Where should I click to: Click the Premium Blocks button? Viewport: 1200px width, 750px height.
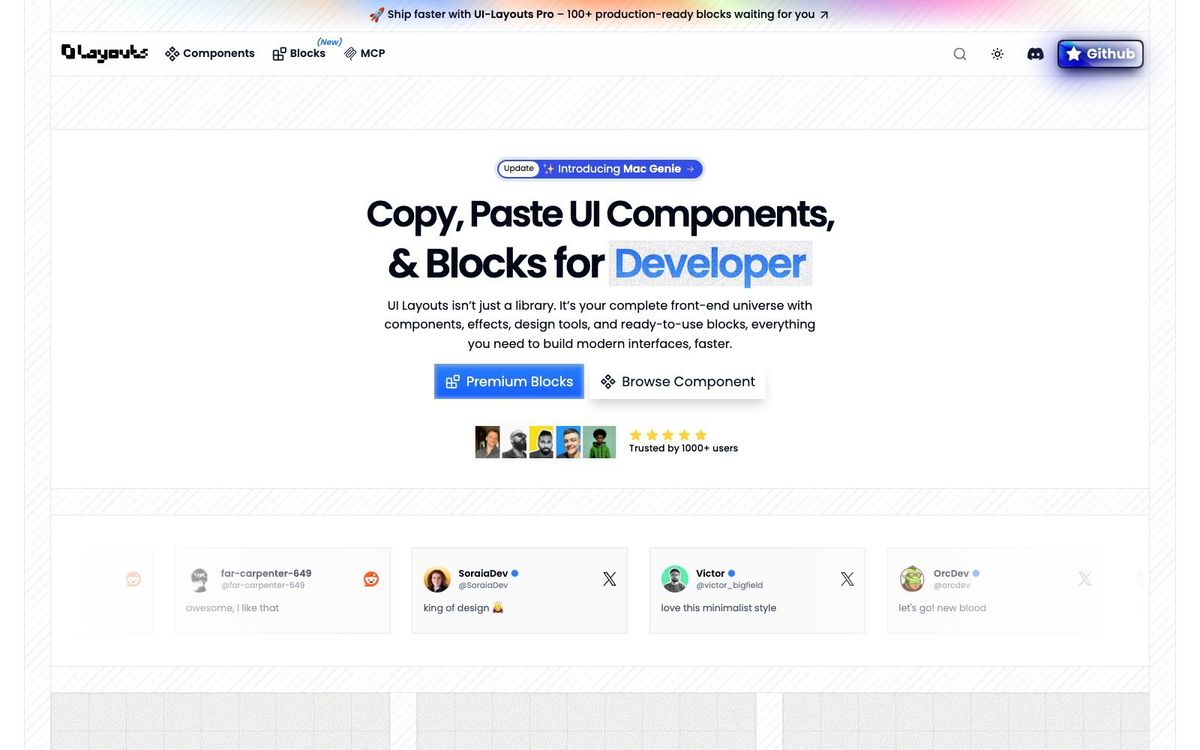(x=509, y=381)
